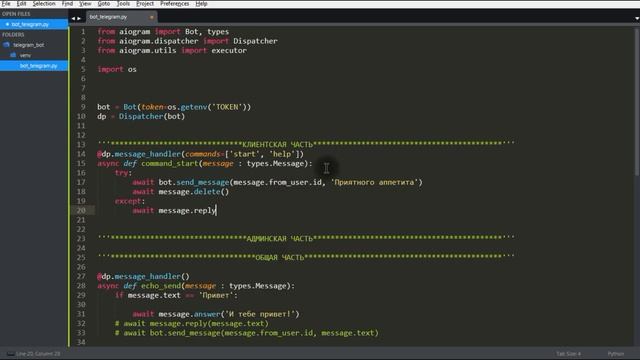Click the venv folder icon
640x360 pixels.
coord(13,55)
